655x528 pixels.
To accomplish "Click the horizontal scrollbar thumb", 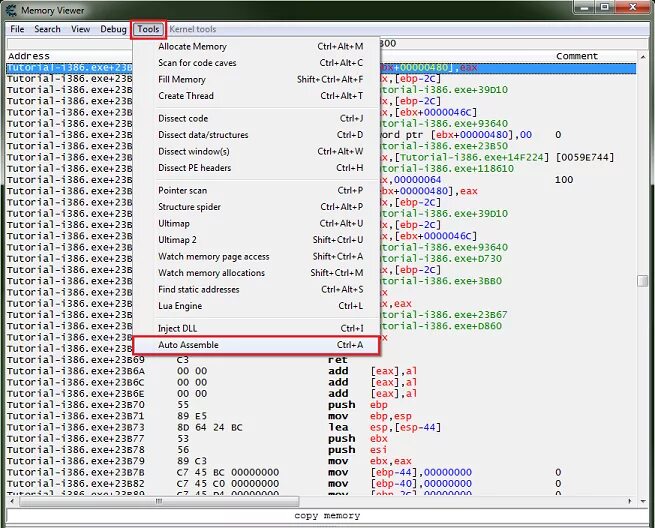I will [x=159, y=501].
